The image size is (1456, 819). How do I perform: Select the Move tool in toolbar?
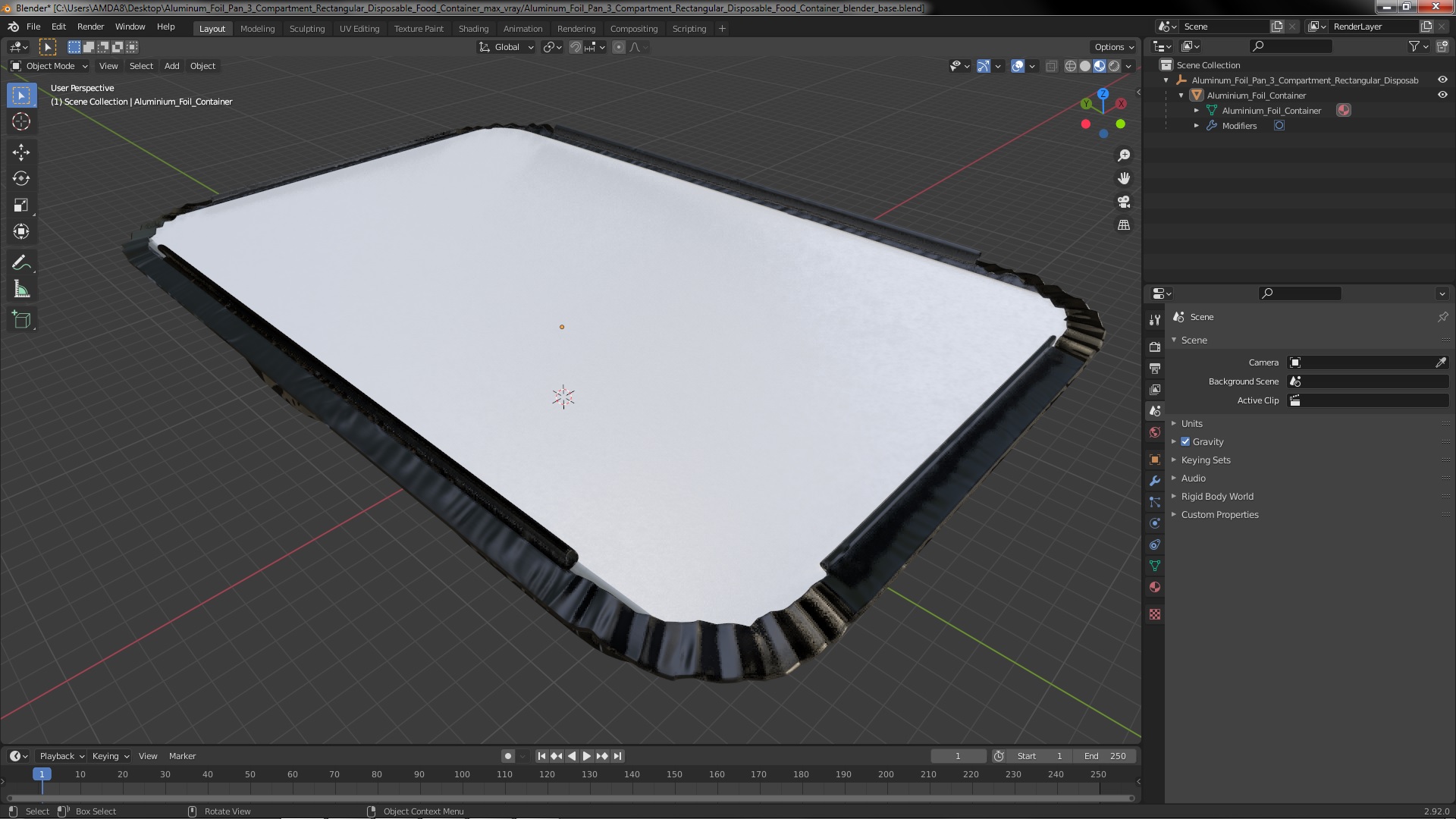[21, 152]
